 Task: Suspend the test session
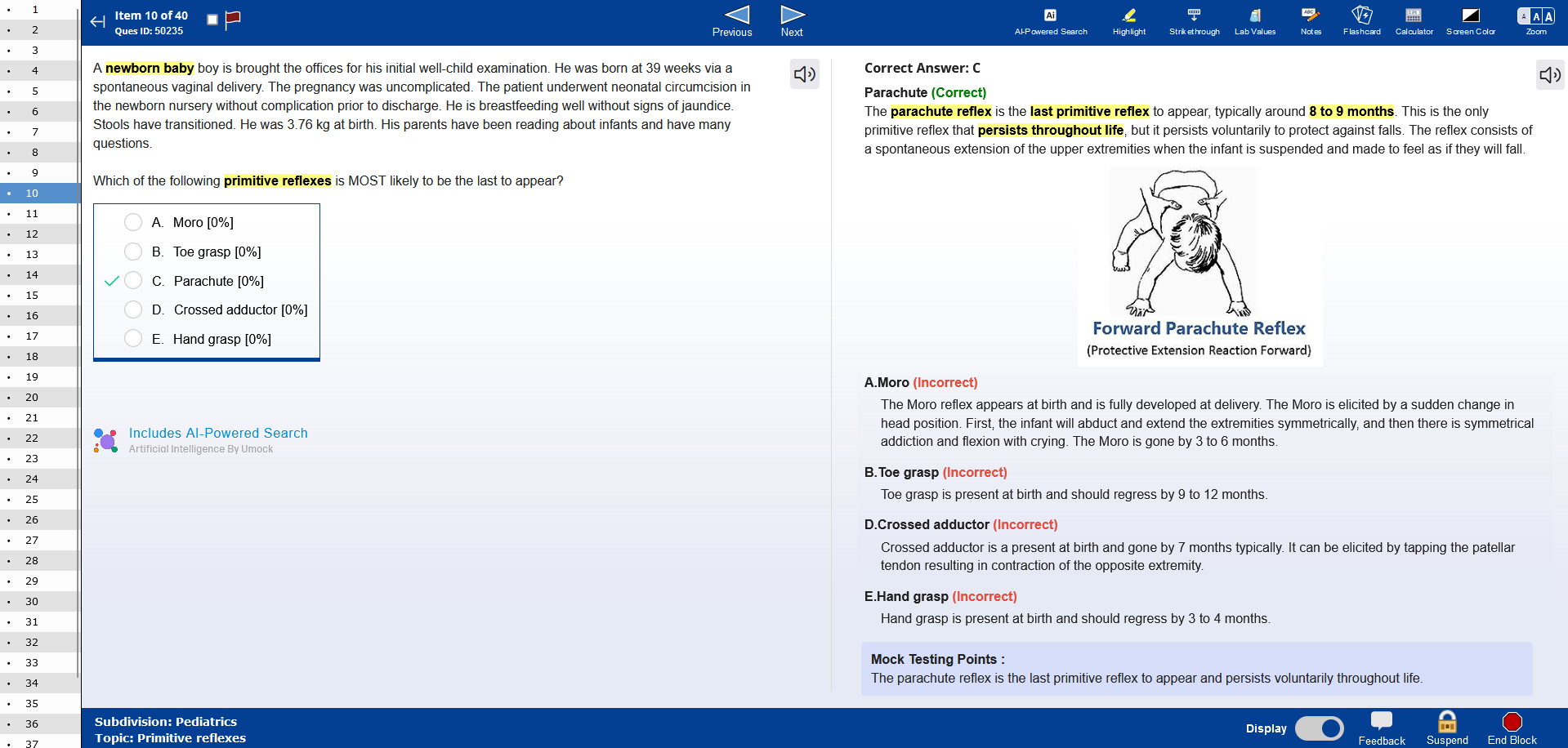click(x=1447, y=728)
